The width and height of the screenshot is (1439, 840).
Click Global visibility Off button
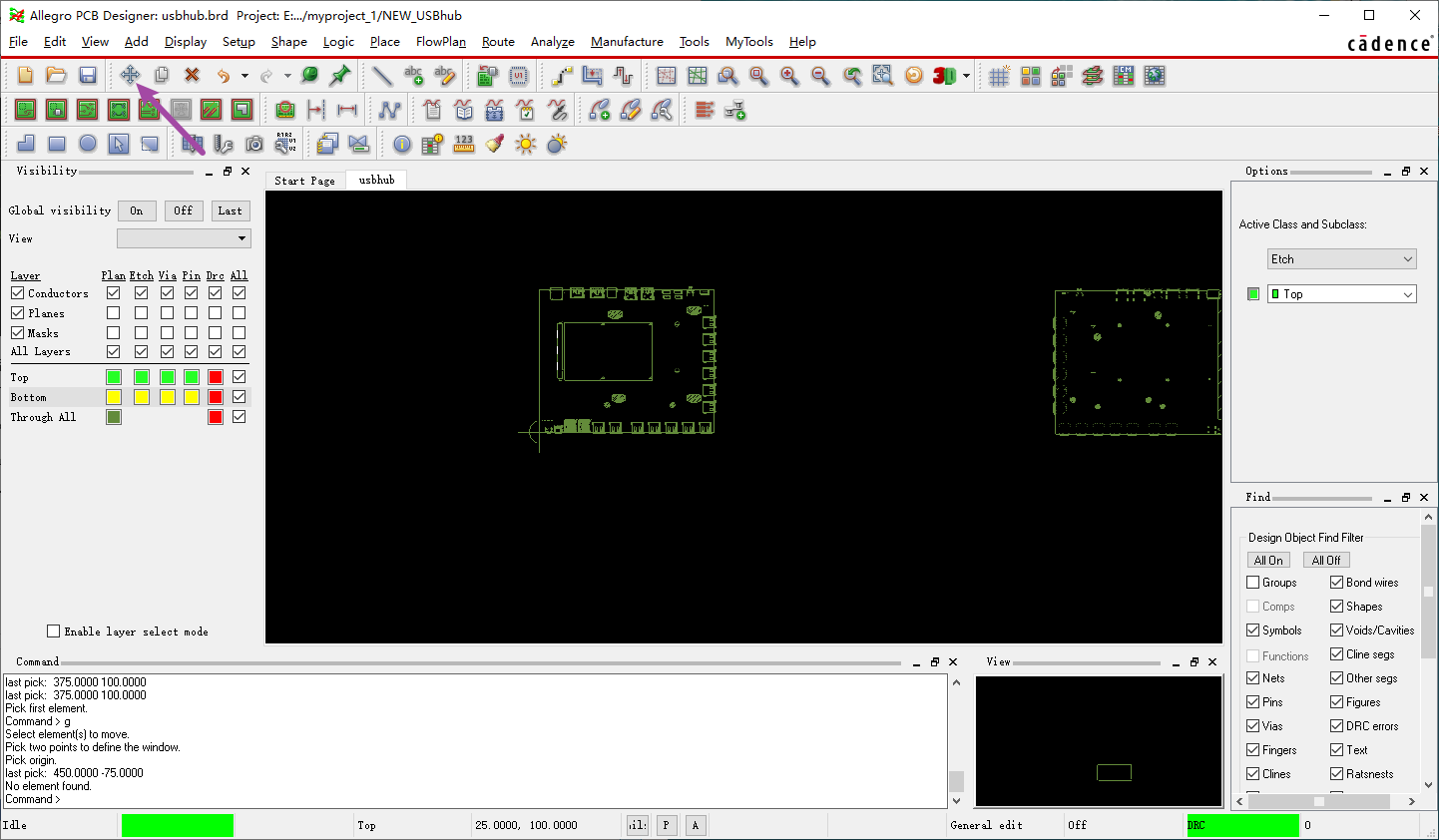pos(184,210)
